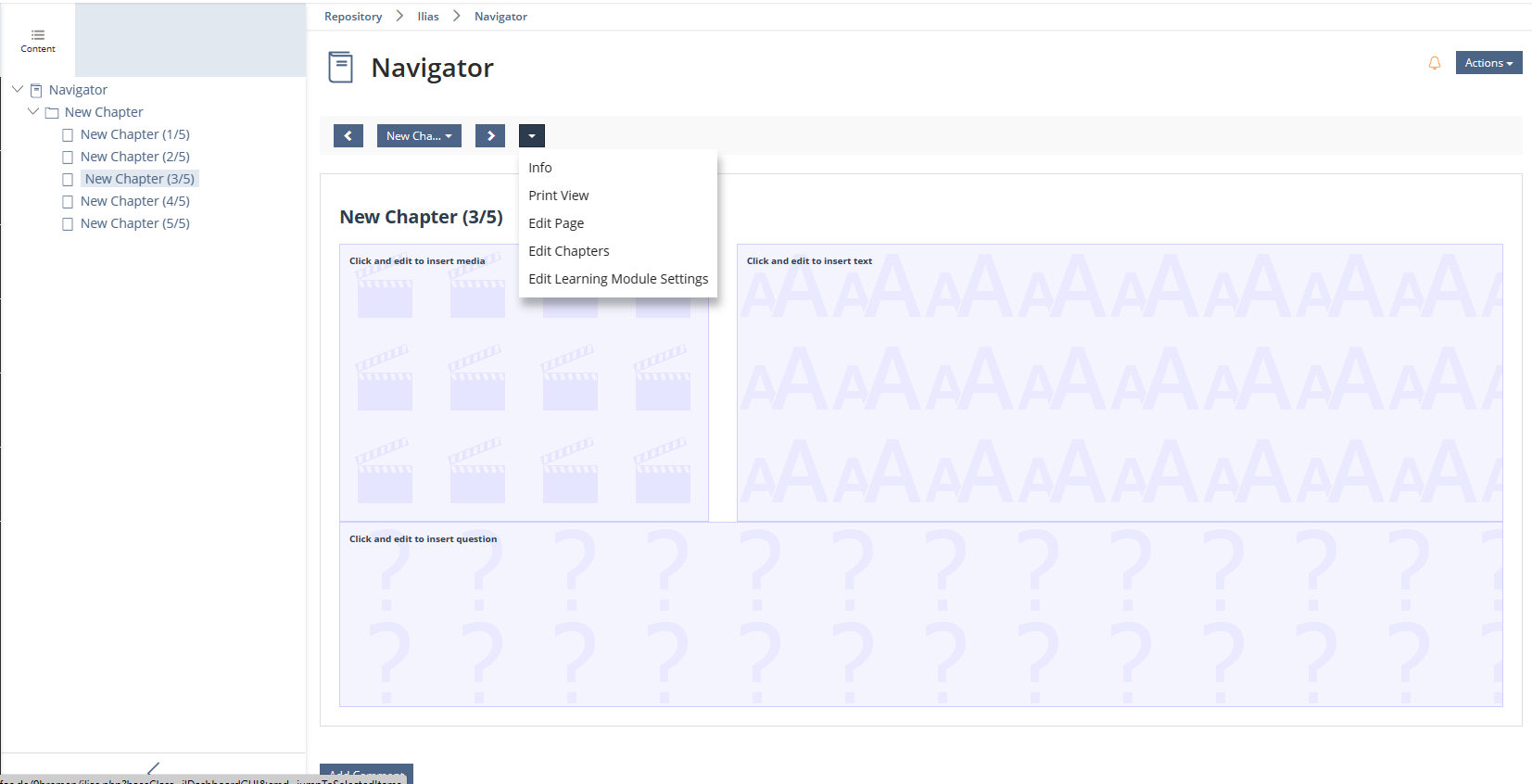Go to next page arrow button
This screenshot has height=784, width=1532.
490,136
